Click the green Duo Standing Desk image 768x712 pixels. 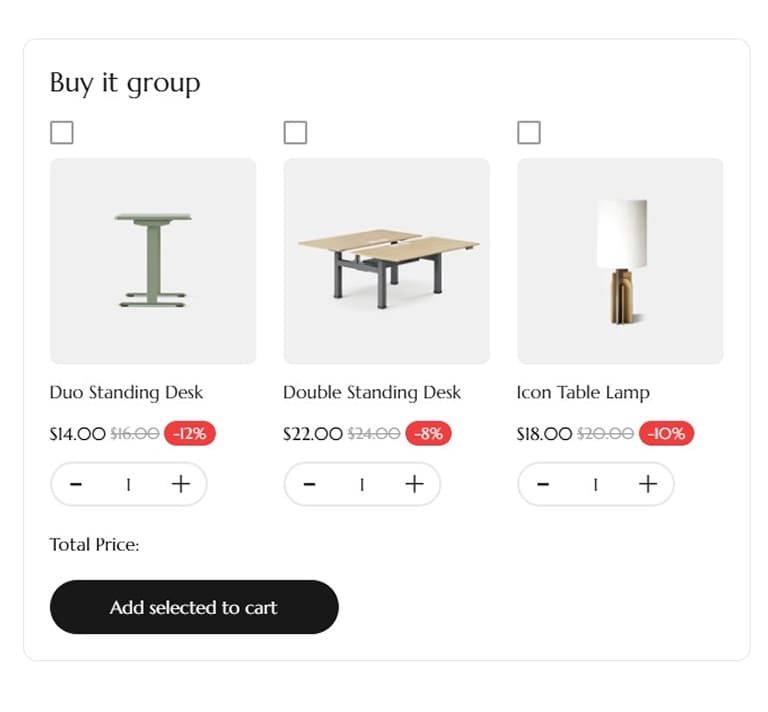coord(153,261)
